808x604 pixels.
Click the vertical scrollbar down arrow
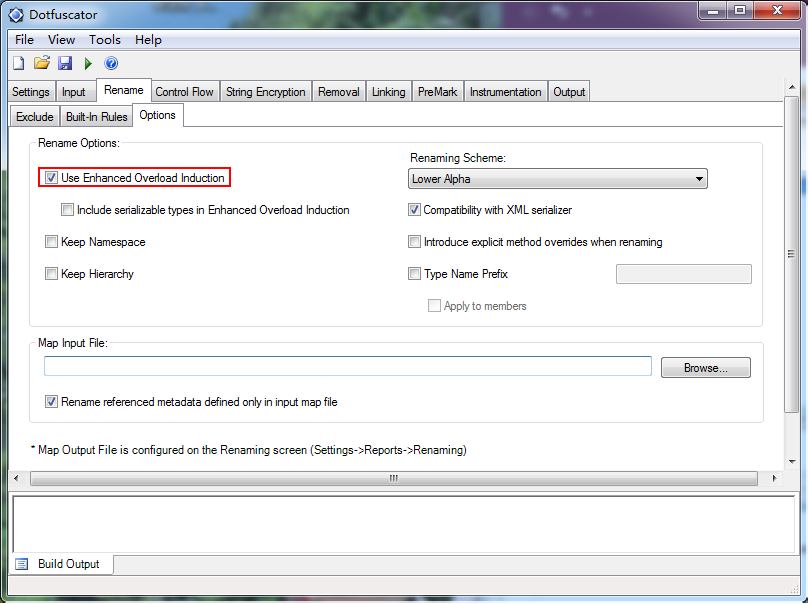[792, 461]
